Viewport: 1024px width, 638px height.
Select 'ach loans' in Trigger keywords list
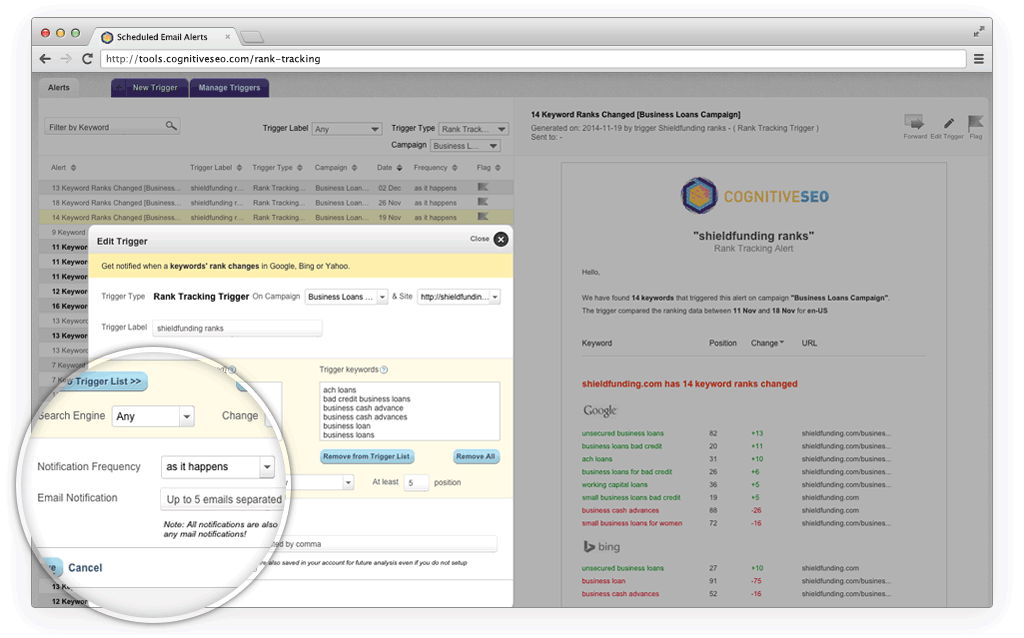tap(340, 390)
